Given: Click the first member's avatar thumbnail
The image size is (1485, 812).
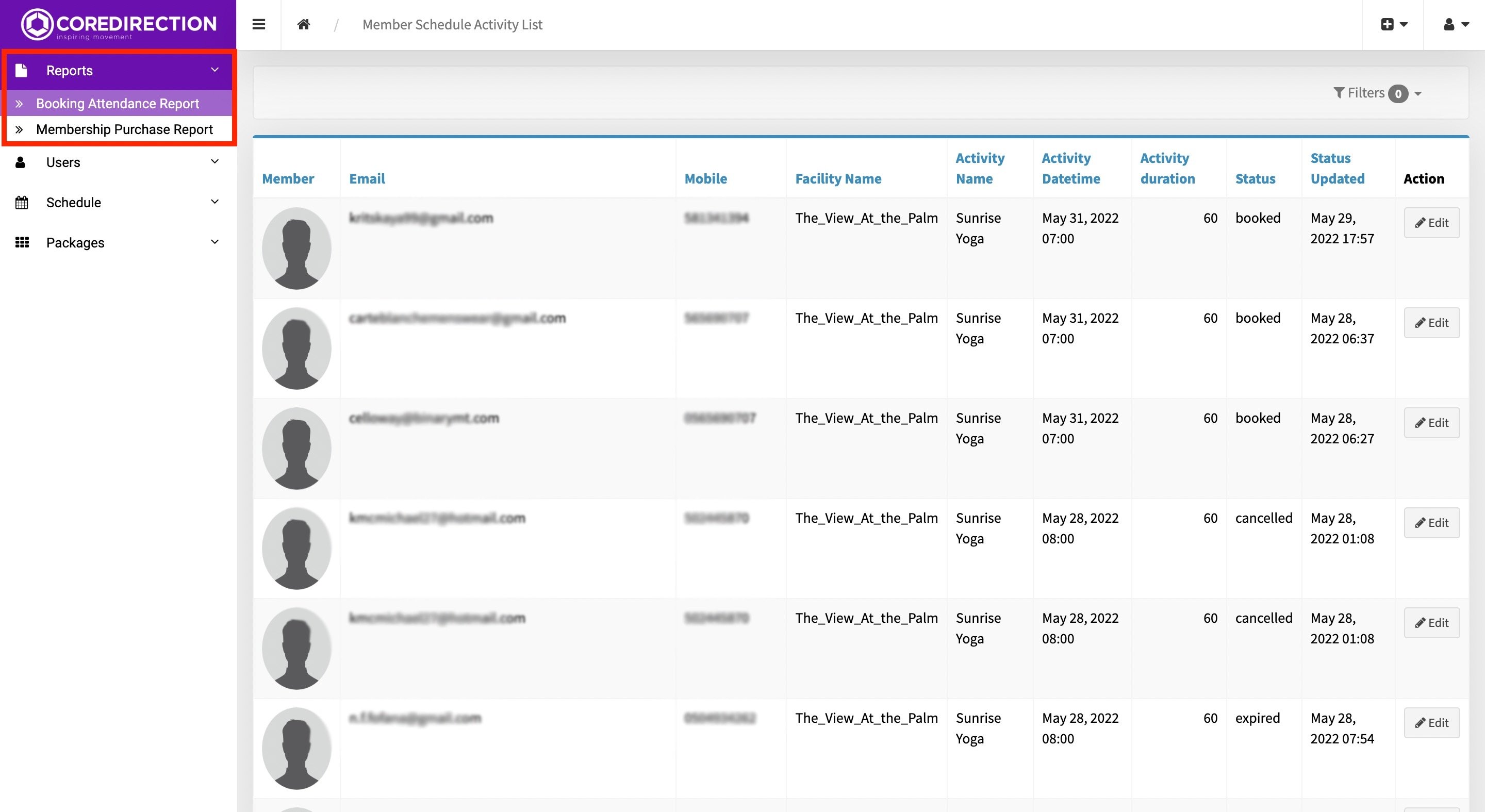Looking at the screenshot, I should pyautogui.click(x=296, y=248).
